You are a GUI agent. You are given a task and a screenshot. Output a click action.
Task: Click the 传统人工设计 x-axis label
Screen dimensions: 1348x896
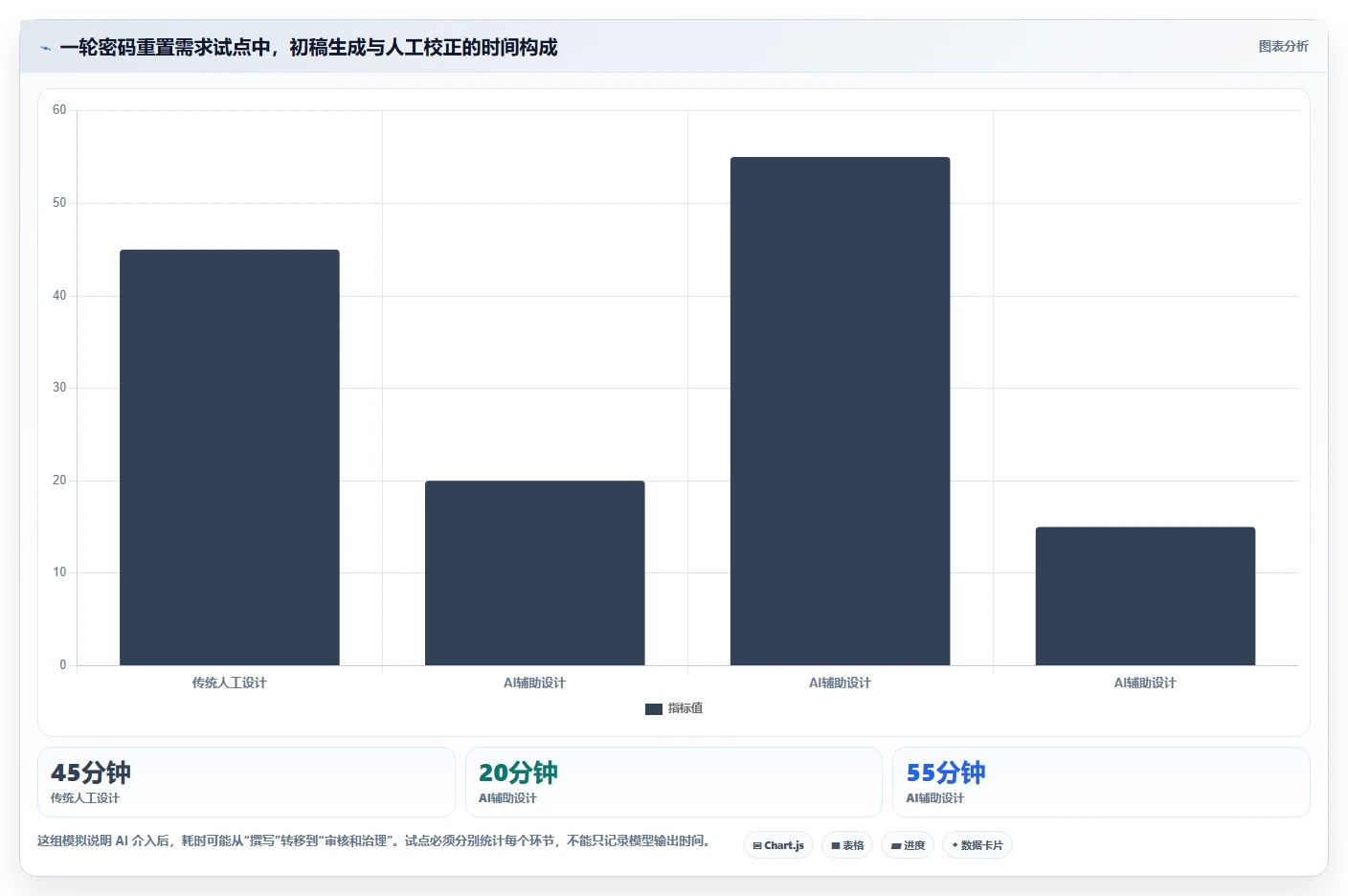click(230, 683)
